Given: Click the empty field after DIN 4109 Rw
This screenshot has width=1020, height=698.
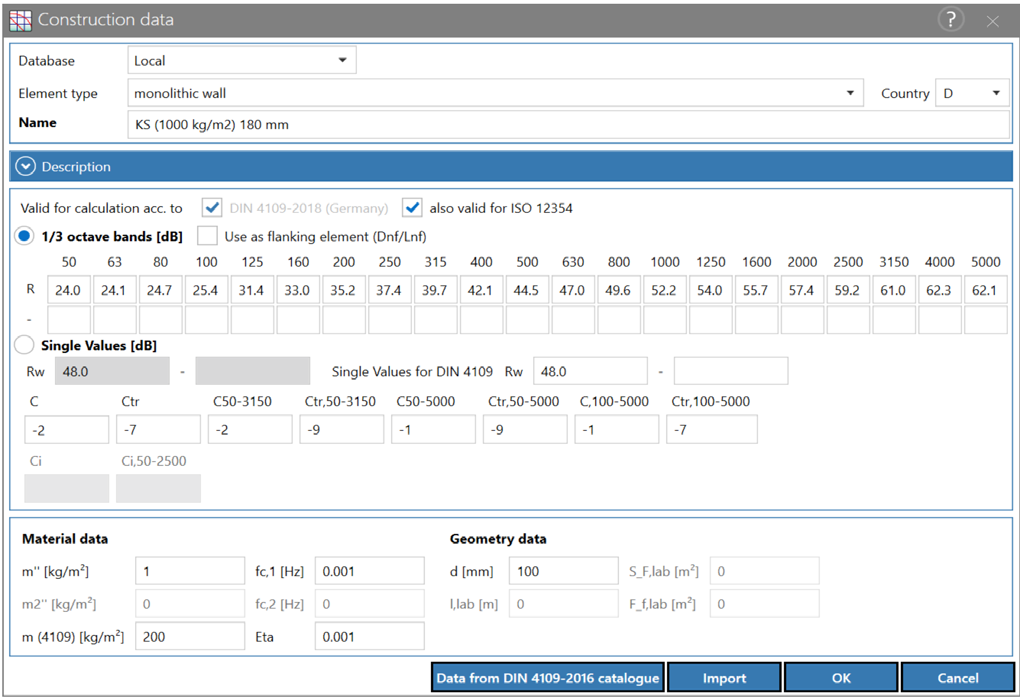Looking at the screenshot, I should [731, 371].
